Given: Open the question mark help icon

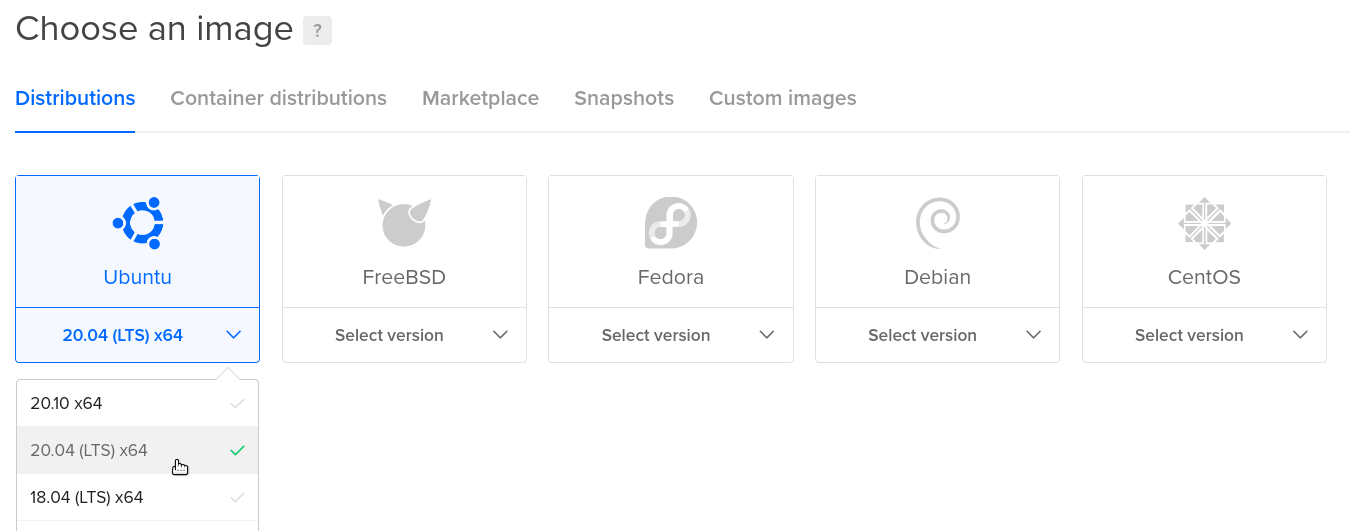Looking at the screenshot, I should [317, 30].
